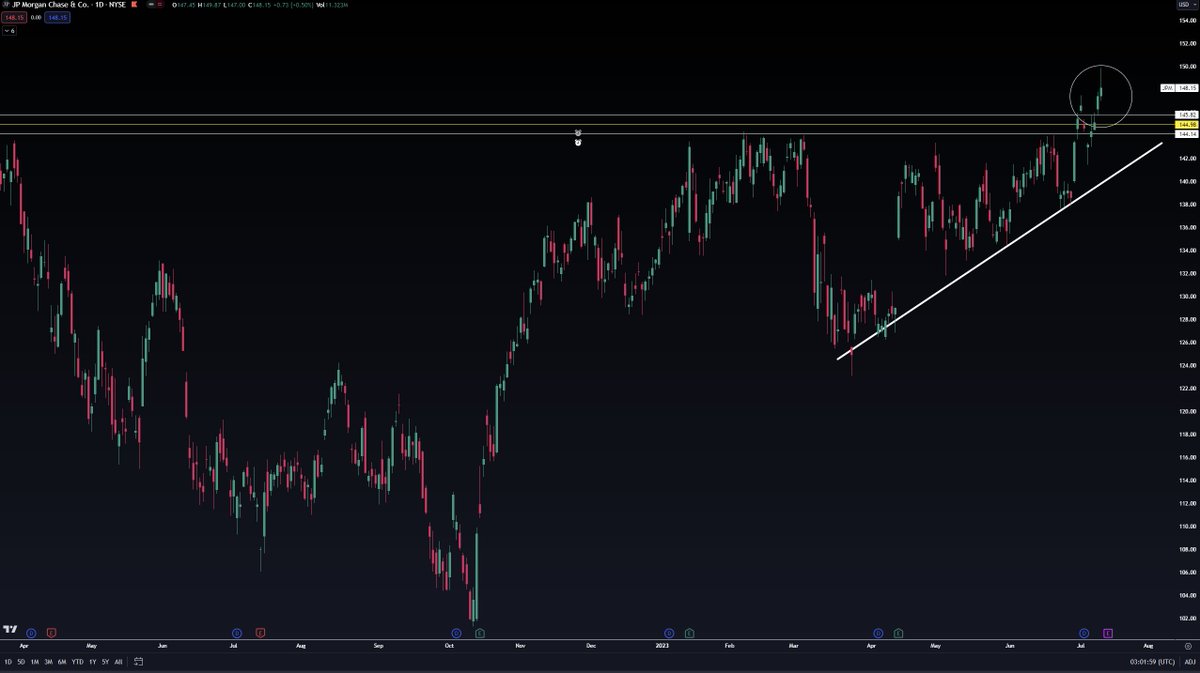Click the dividend marker near April 2022

tap(31, 633)
